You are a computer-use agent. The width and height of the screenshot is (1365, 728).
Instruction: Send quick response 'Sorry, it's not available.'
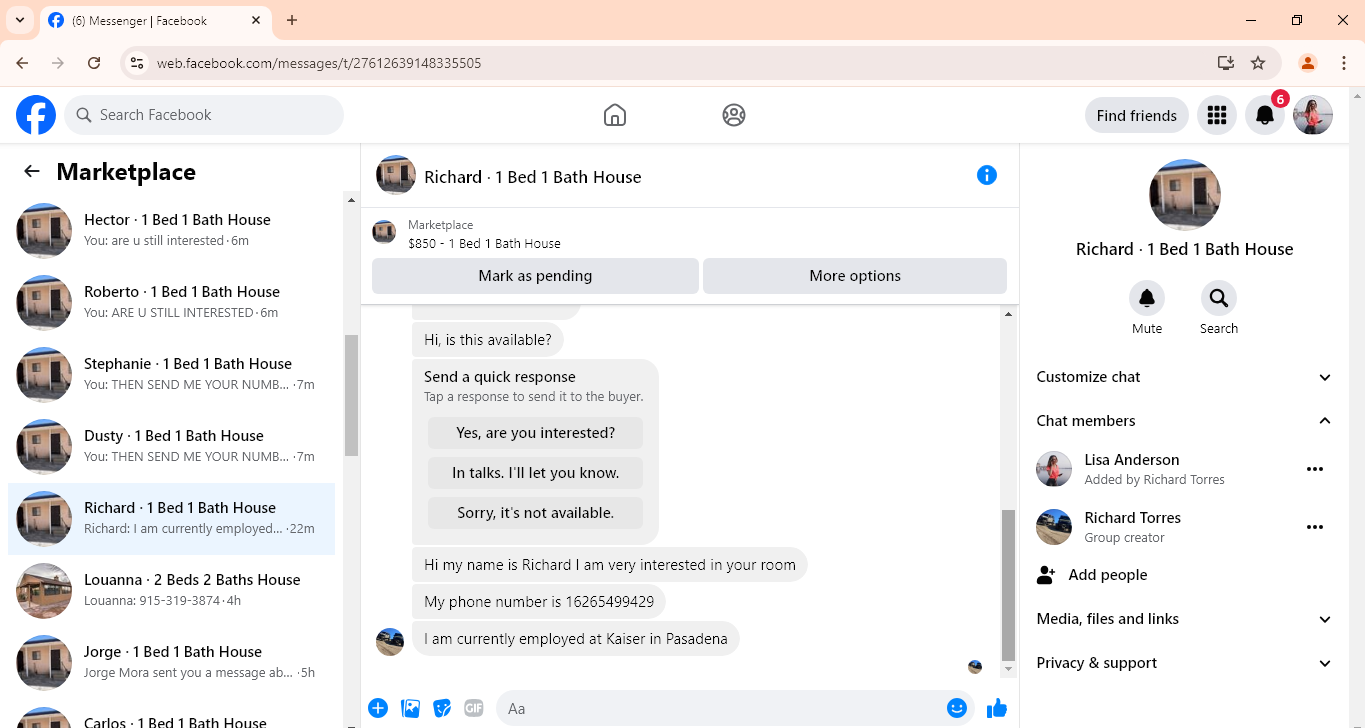click(536, 513)
